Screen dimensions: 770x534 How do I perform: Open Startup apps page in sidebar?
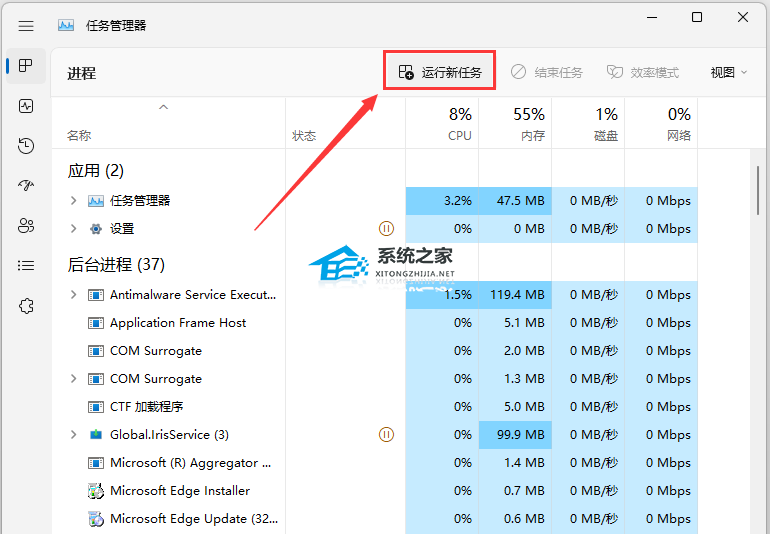[26, 186]
